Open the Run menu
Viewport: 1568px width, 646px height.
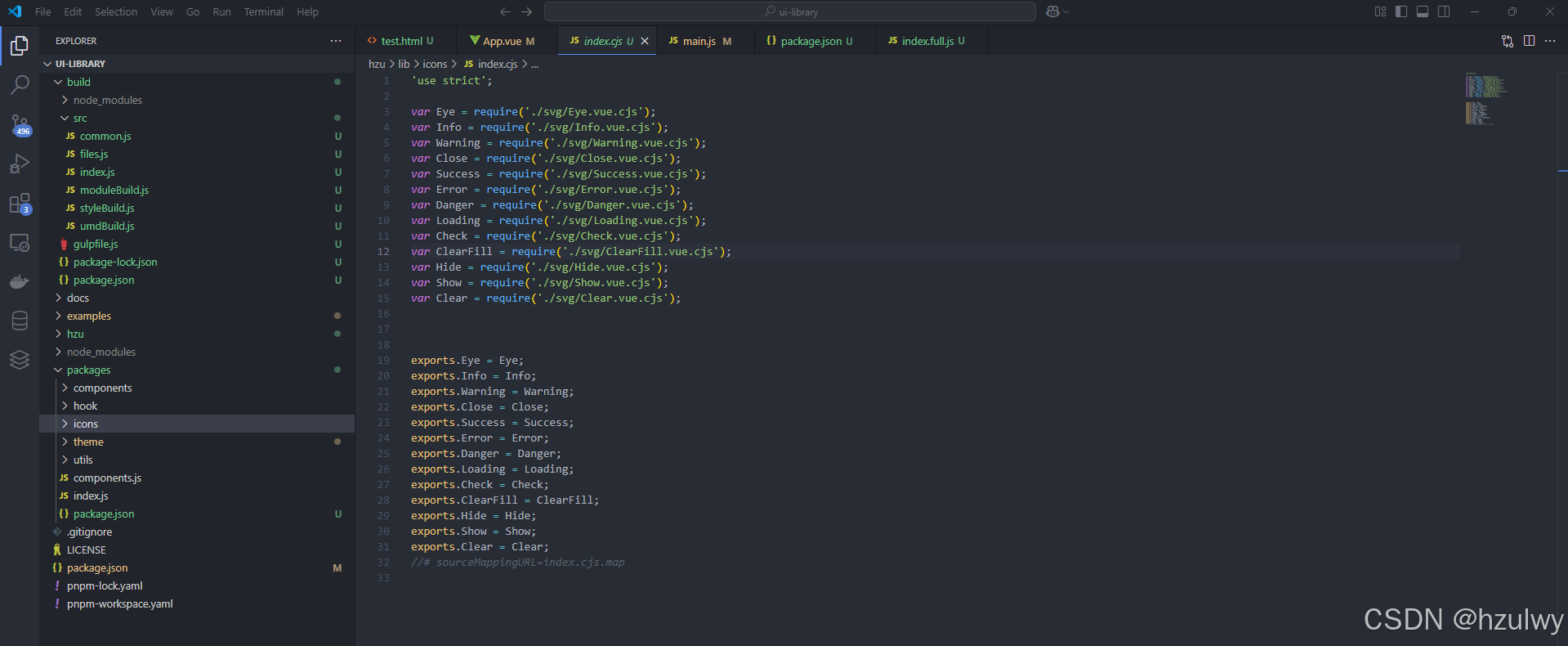221,11
